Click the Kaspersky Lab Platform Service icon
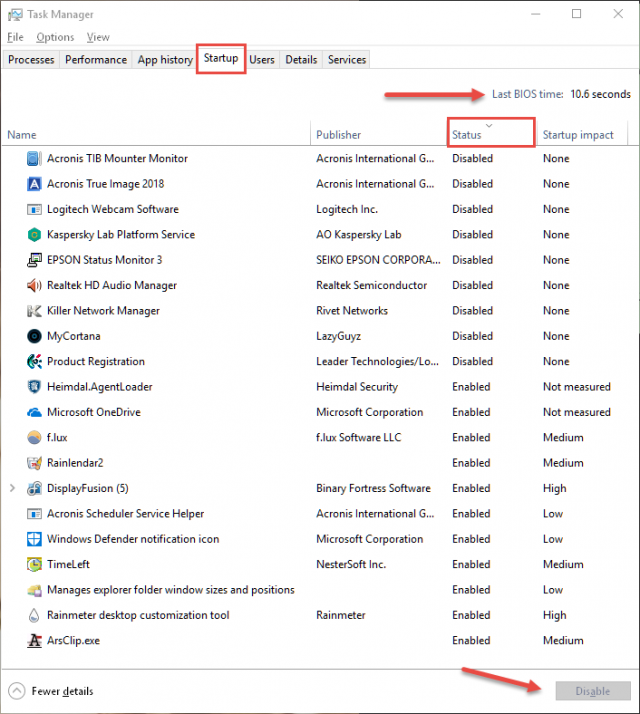 click(34, 235)
